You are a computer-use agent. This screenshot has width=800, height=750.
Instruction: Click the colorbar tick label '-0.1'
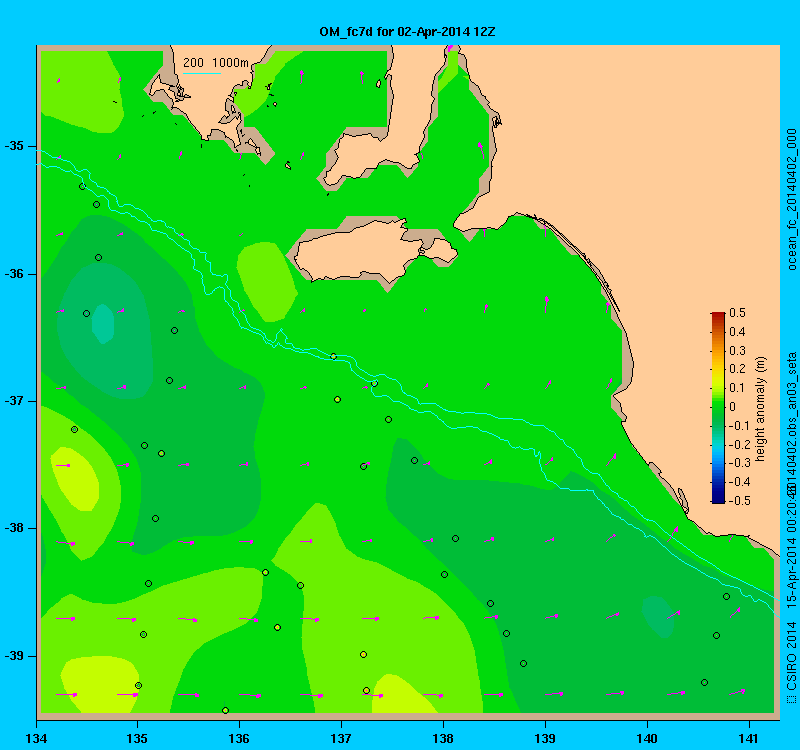click(x=739, y=426)
